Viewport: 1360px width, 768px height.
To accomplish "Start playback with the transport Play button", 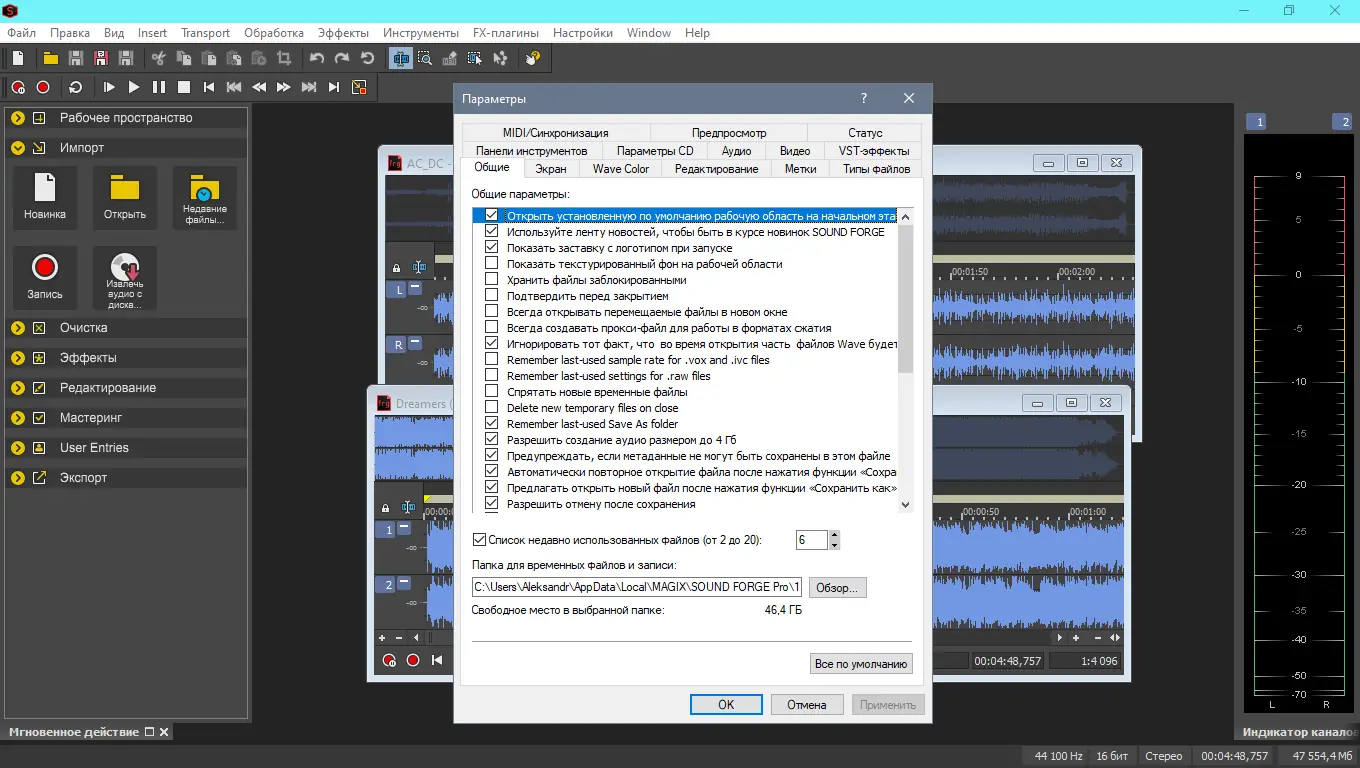I will point(134,87).
